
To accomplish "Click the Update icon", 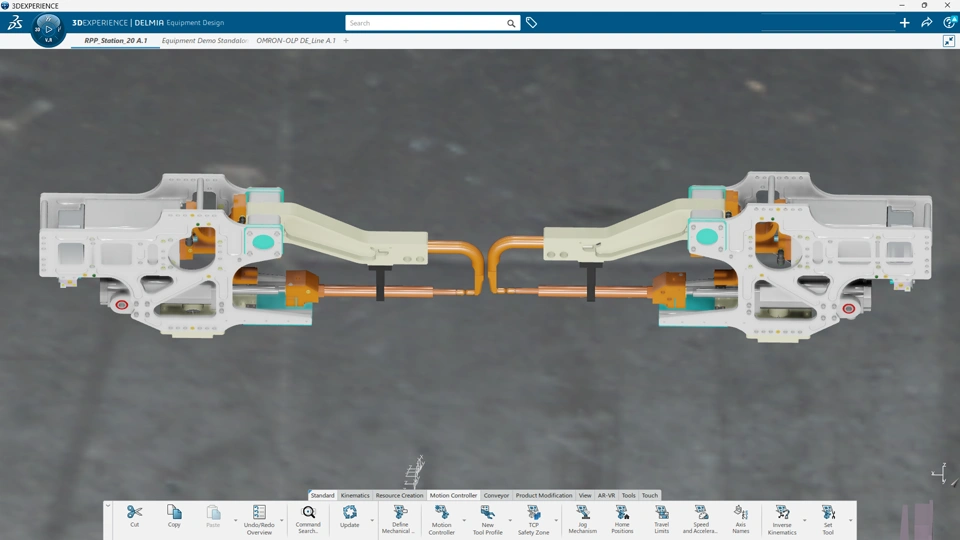I will (x=350, y=512).
